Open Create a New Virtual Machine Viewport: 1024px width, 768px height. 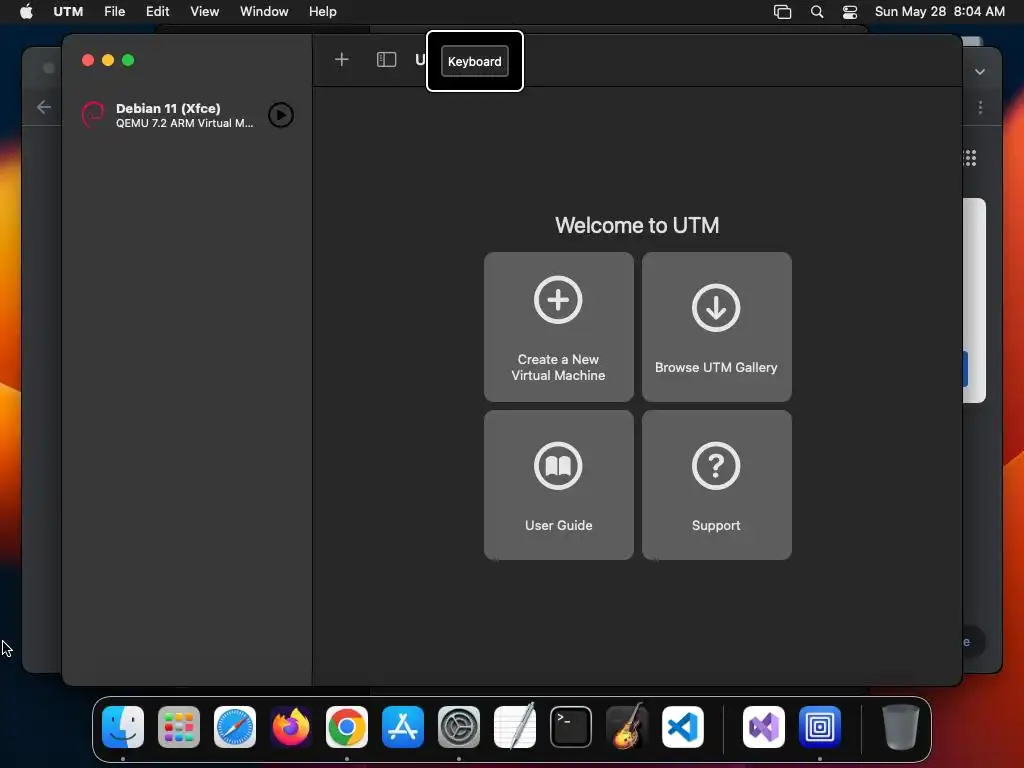pos(558,327)
